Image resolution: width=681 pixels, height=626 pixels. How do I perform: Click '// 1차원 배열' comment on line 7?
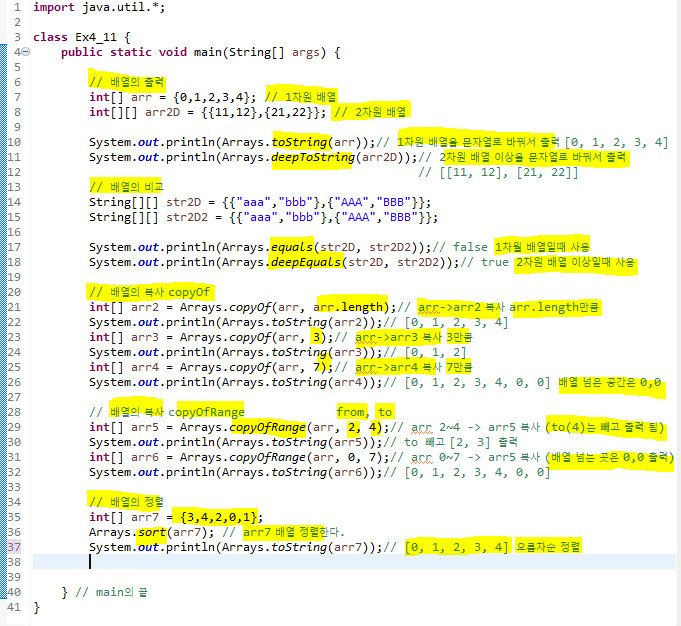click(301, 97)
